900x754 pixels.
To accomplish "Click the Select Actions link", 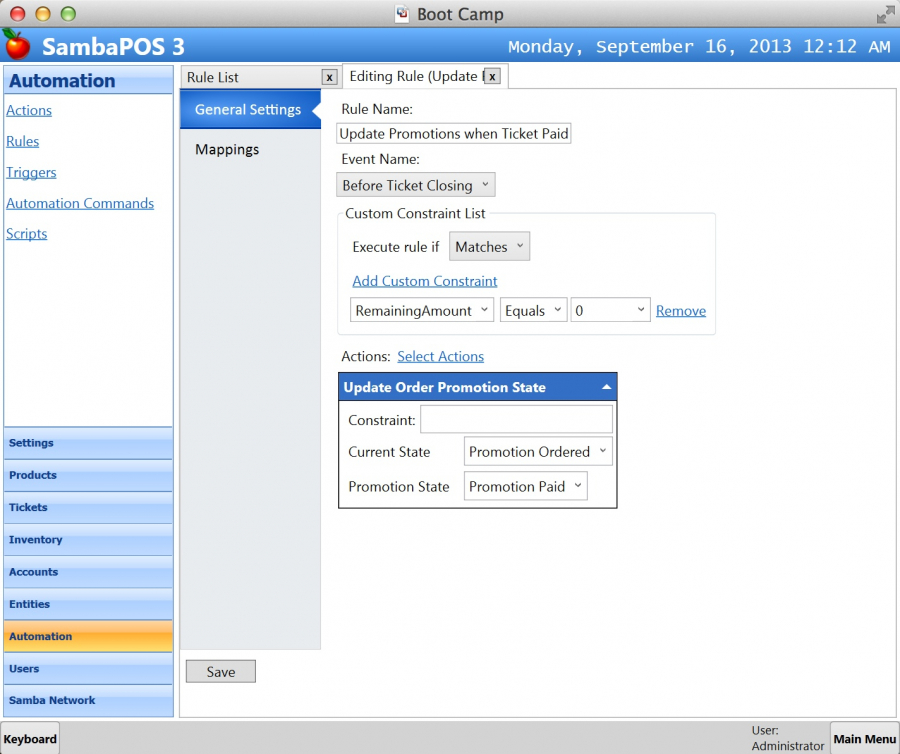I will [440, 356].
